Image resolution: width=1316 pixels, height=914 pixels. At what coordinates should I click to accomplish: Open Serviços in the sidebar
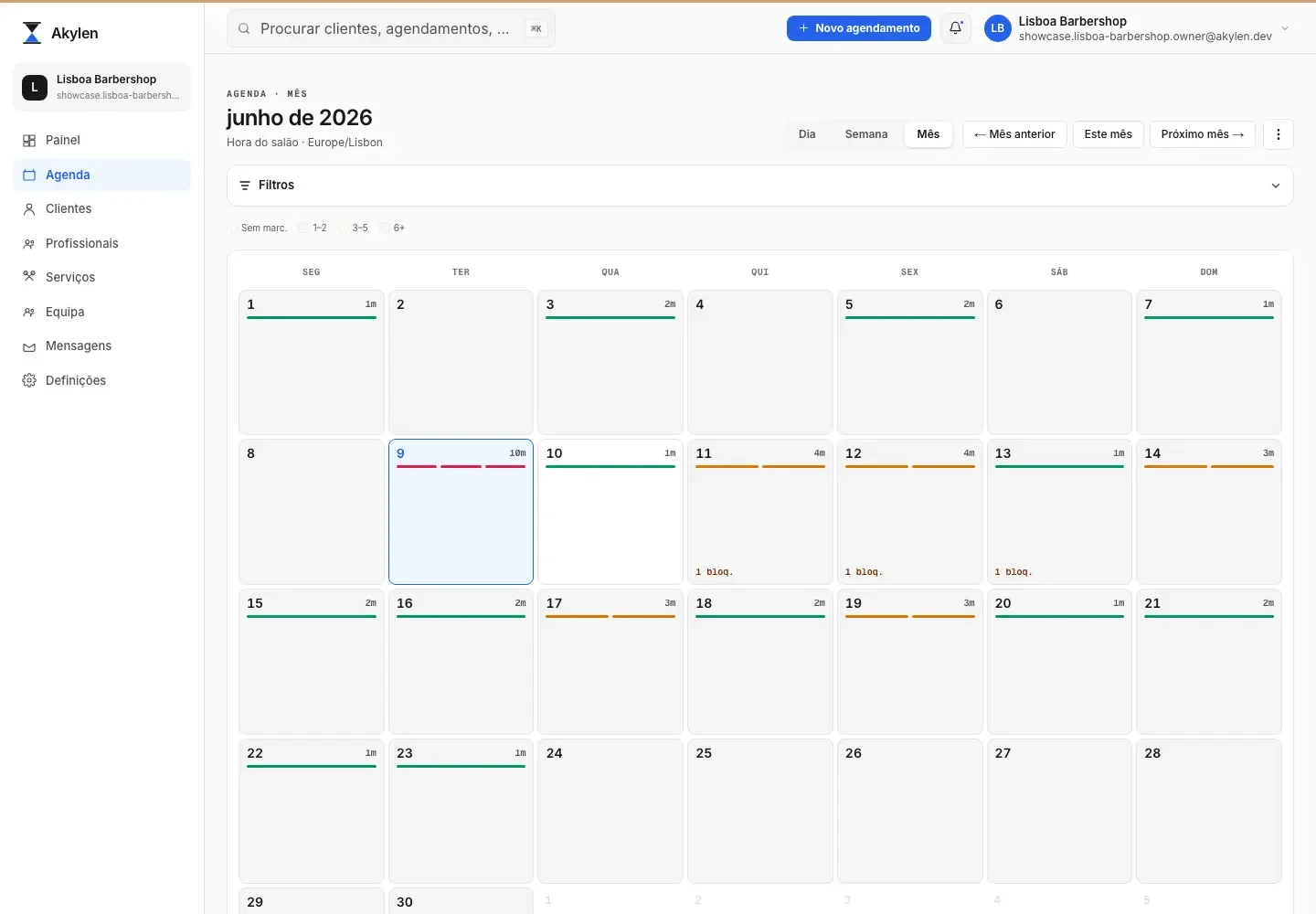(102, 278)
